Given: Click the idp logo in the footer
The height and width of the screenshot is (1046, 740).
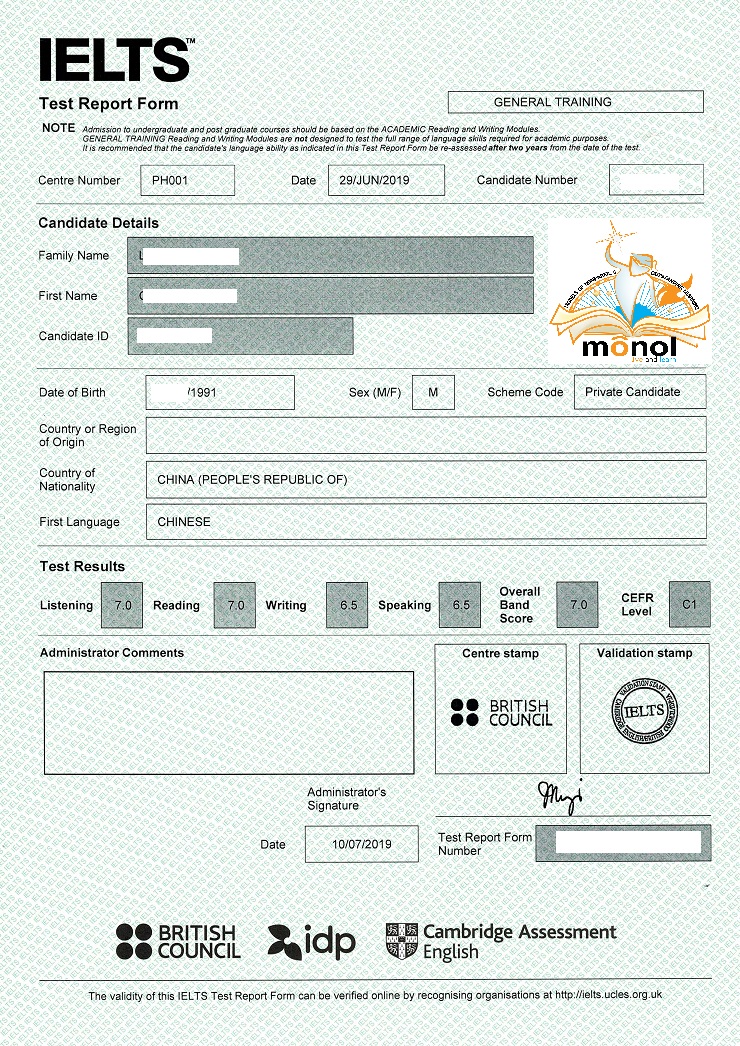Looking at the screenshot, I should click(312, 942).
